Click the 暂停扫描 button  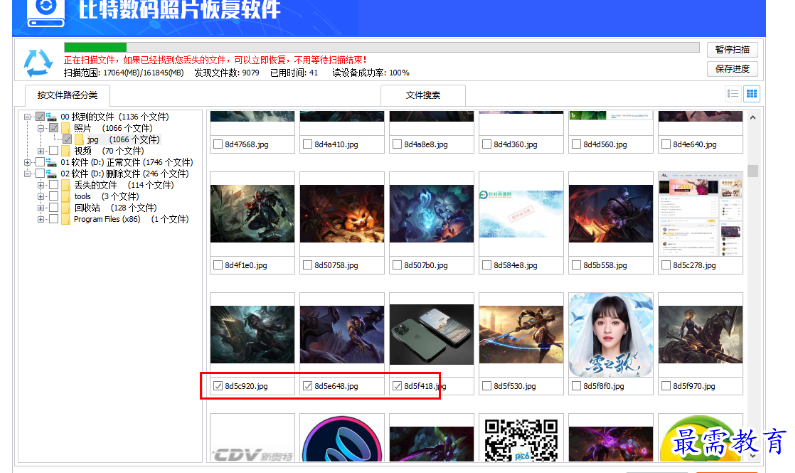[732, 50]
